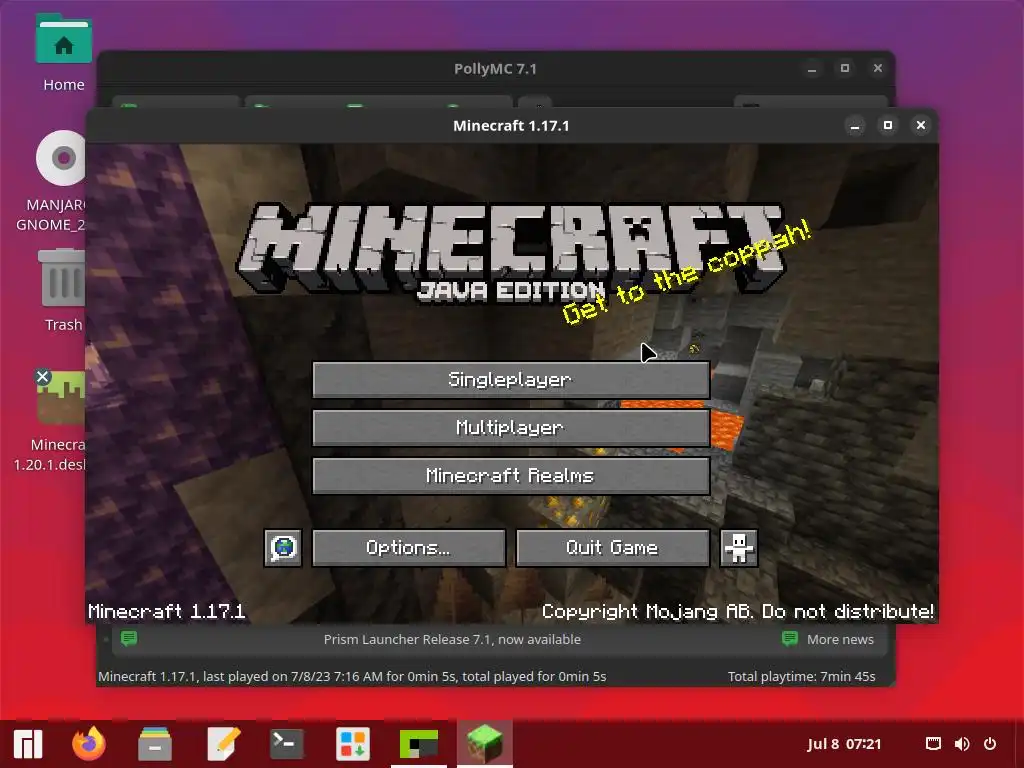Click the Total playtime status text
The height and width of the screenshot is (768, 1024).
coord(801,677)
